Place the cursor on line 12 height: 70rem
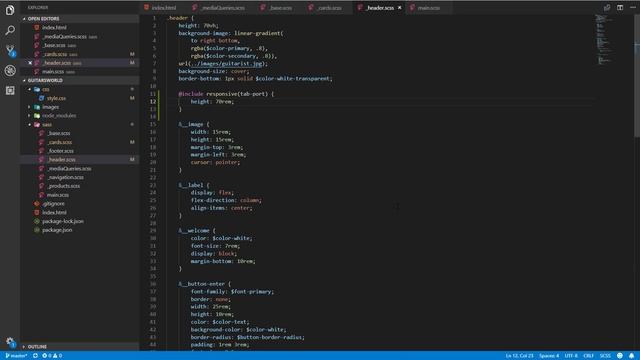The image size is (640, 360). tap(212, 102)
